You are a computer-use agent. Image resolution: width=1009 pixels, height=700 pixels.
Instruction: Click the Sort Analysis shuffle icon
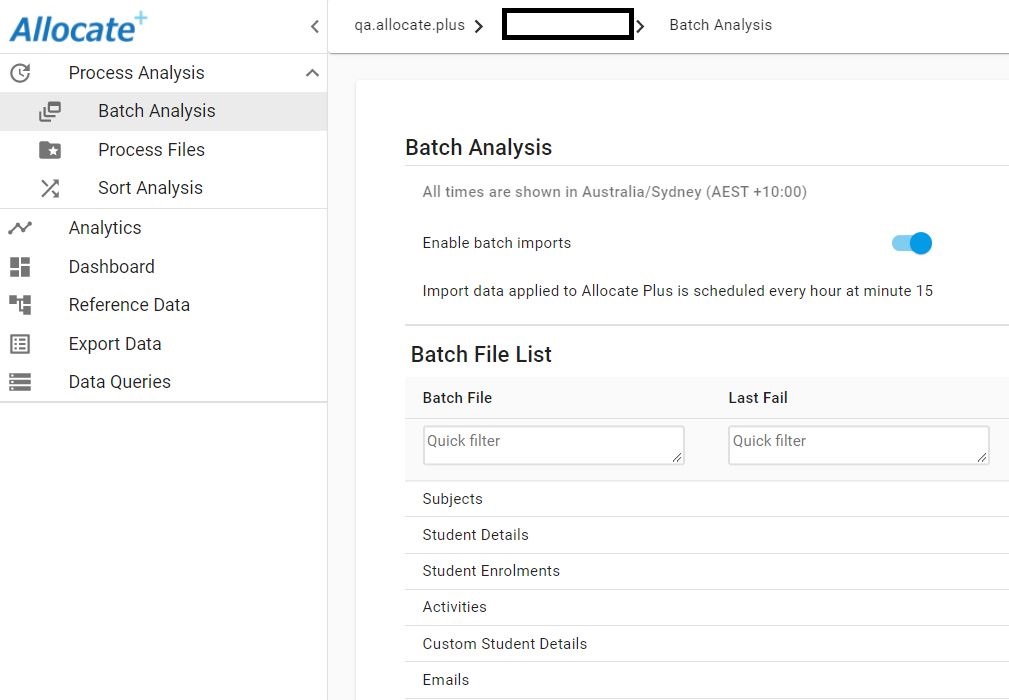coord(51,187)
